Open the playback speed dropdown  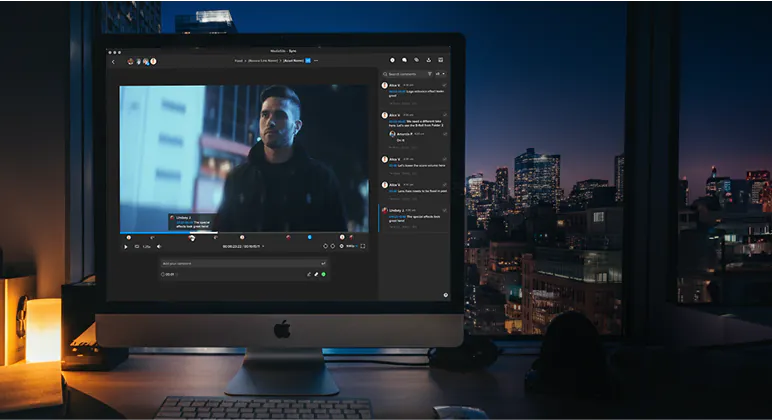pos(147,246)
